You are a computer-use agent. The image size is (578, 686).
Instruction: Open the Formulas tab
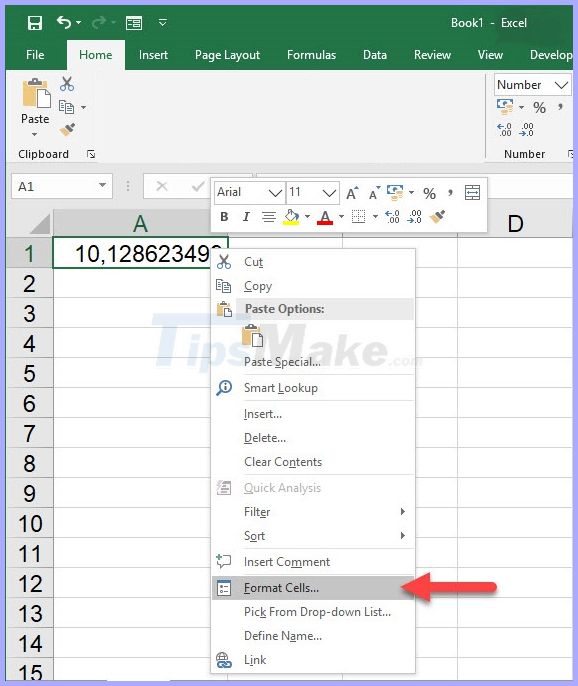click(311, 55)
